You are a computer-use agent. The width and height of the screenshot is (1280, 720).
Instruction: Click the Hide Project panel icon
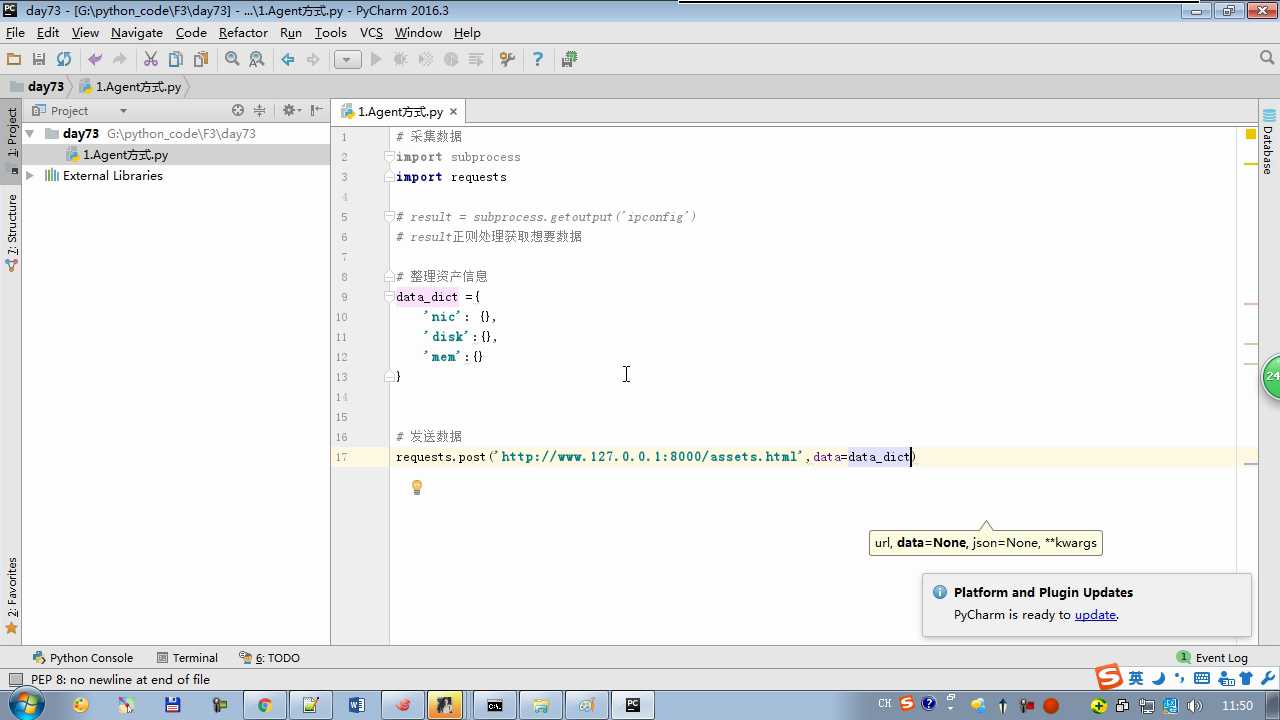point(317,111)
